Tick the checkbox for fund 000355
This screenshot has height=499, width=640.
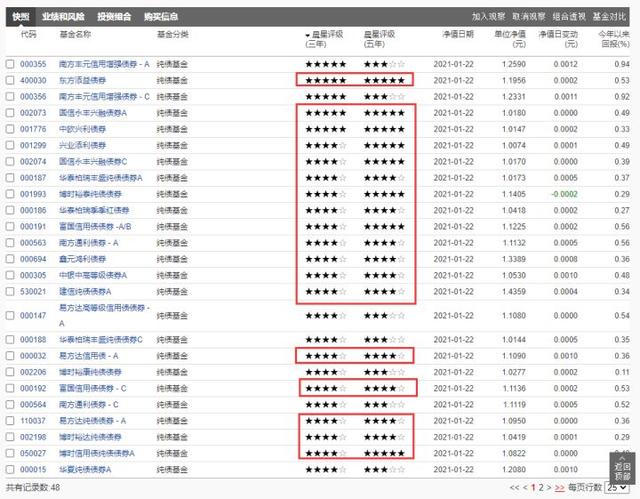tap(10, 64)
